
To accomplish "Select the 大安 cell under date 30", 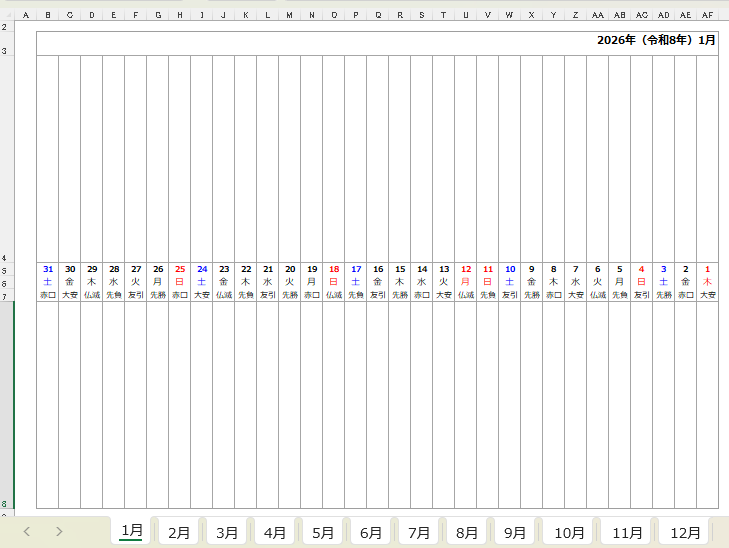I will click(70, 295).
